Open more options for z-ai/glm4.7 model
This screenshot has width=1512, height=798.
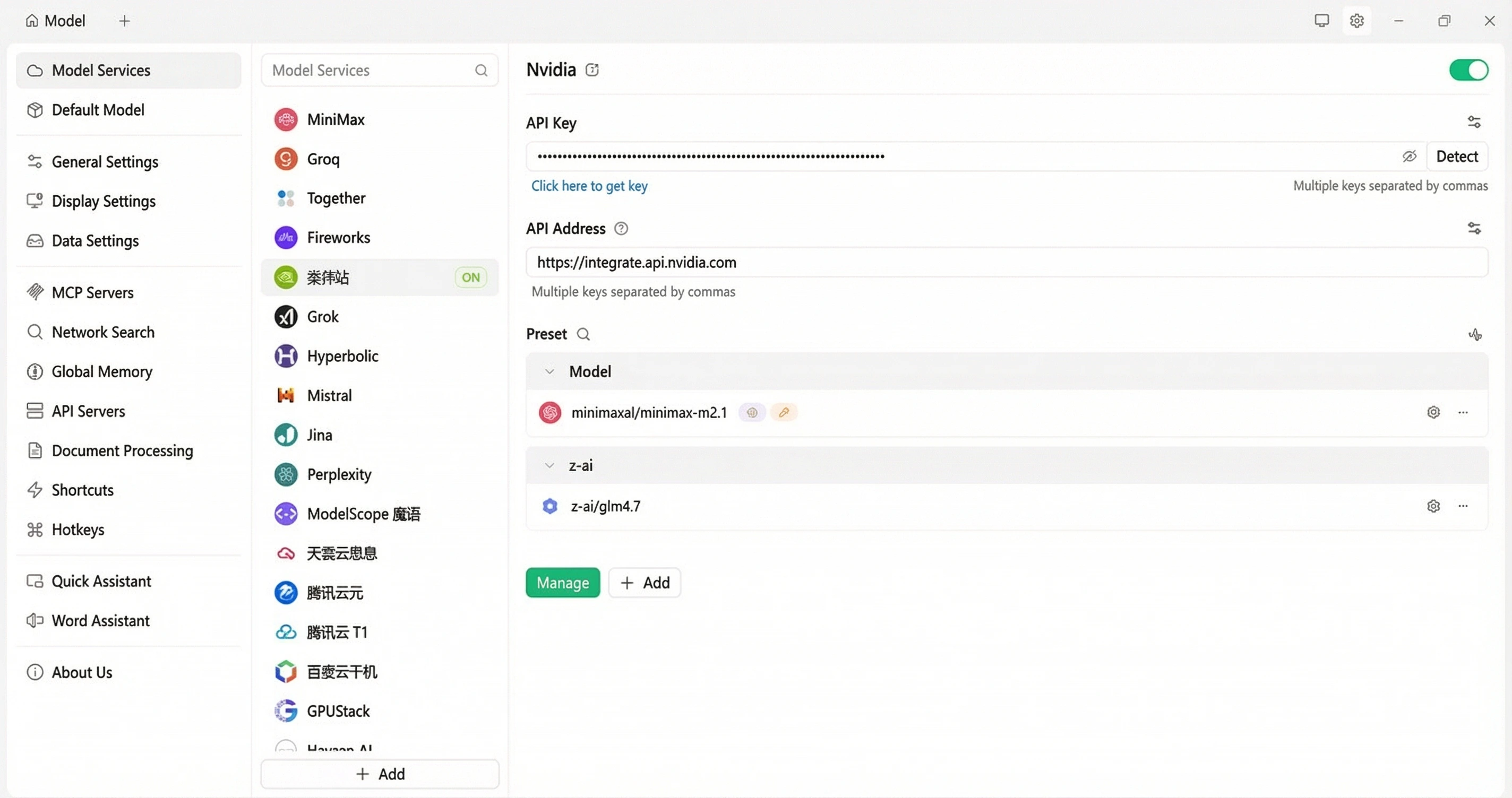pyautogui.click(x=1463, y=506)
